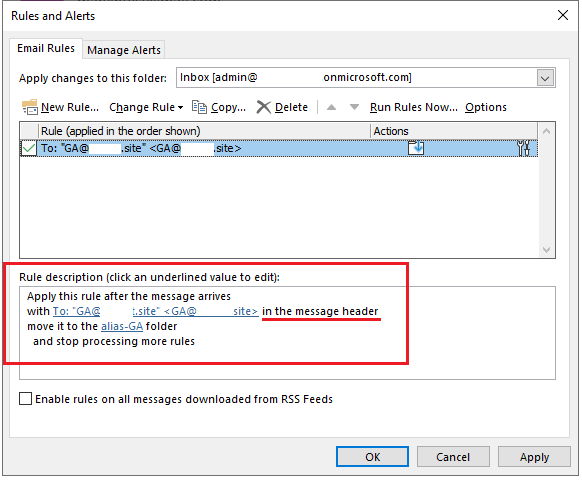The image size is (582, 481).
Task: Open the Change Rule dropdown menu
Action: click(x=146, y=107)
